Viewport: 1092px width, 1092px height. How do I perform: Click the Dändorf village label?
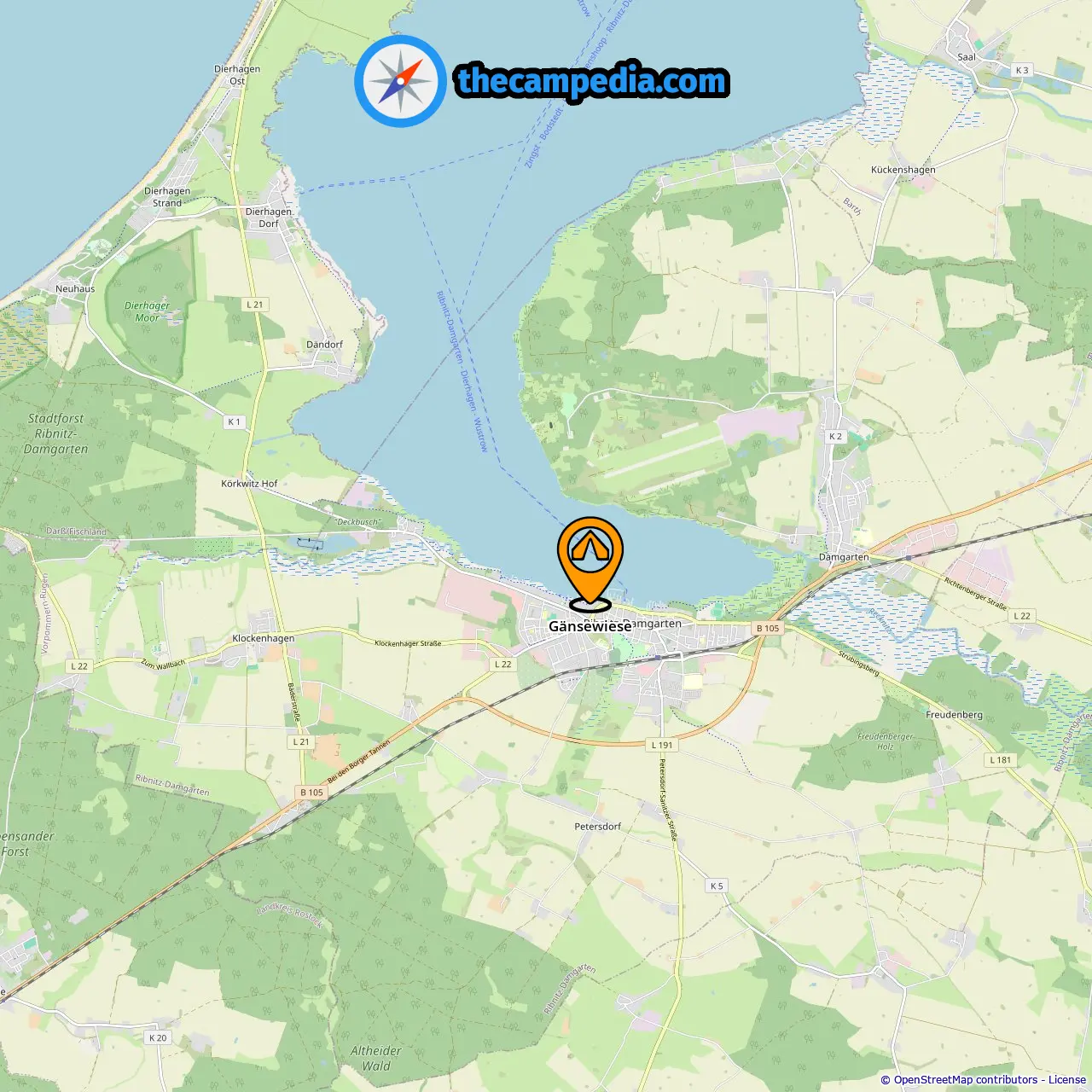point(324,345)
